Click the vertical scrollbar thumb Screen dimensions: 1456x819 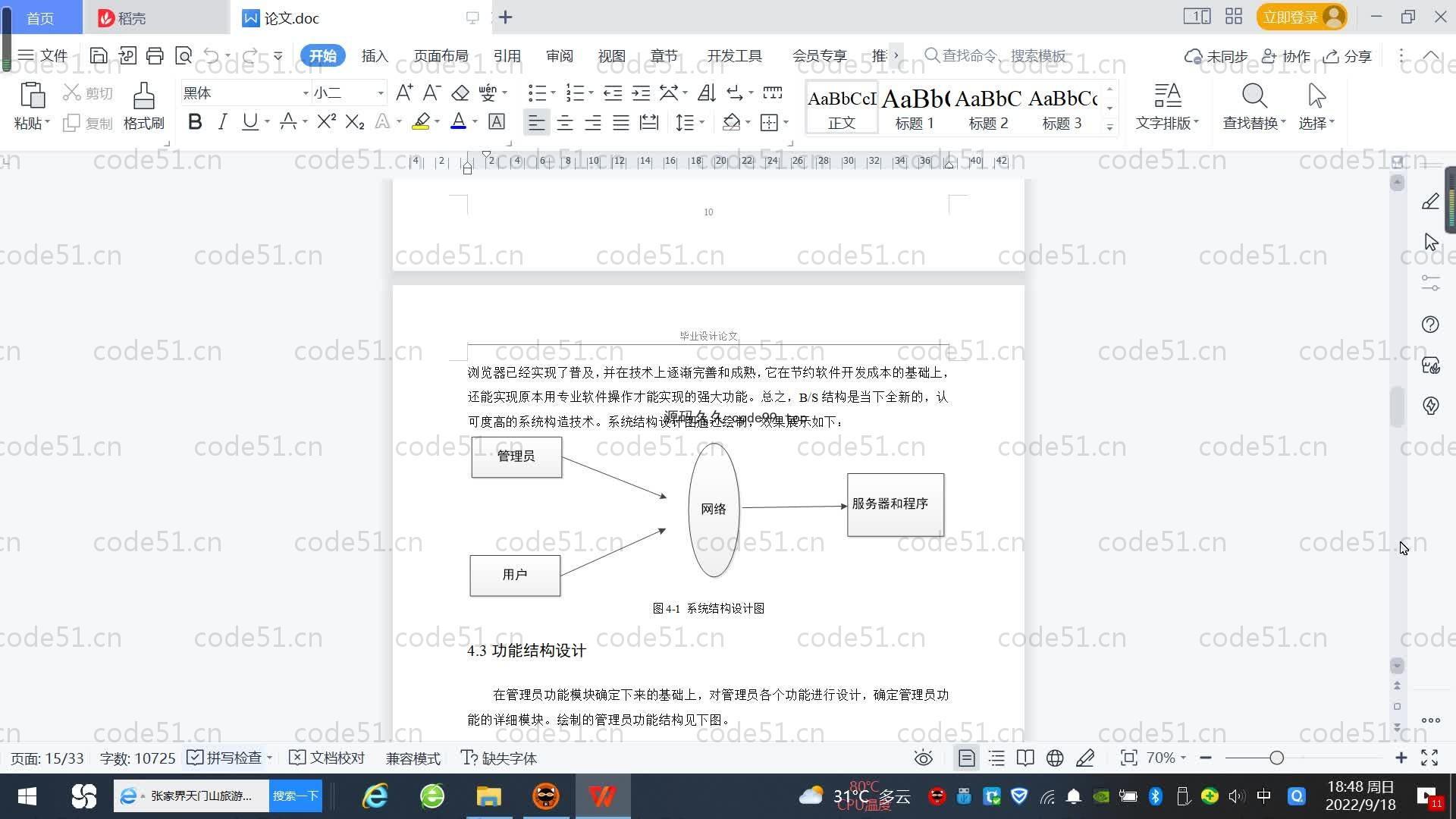1397,407
